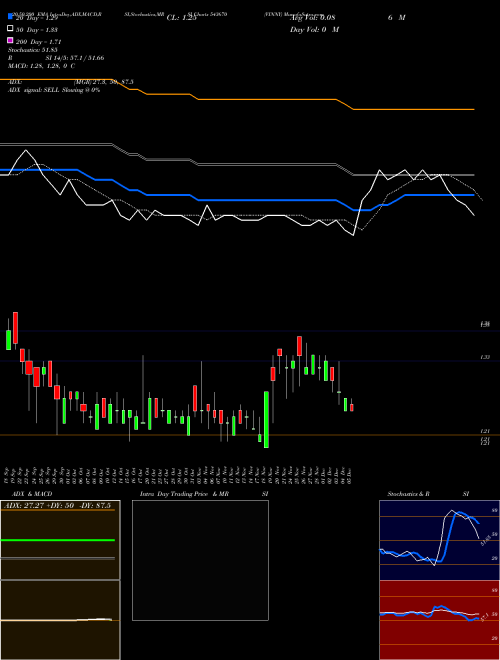Click the white 50 Day legend swatch
The height and width of the screenshot is (660, 500).
(10, 28)
